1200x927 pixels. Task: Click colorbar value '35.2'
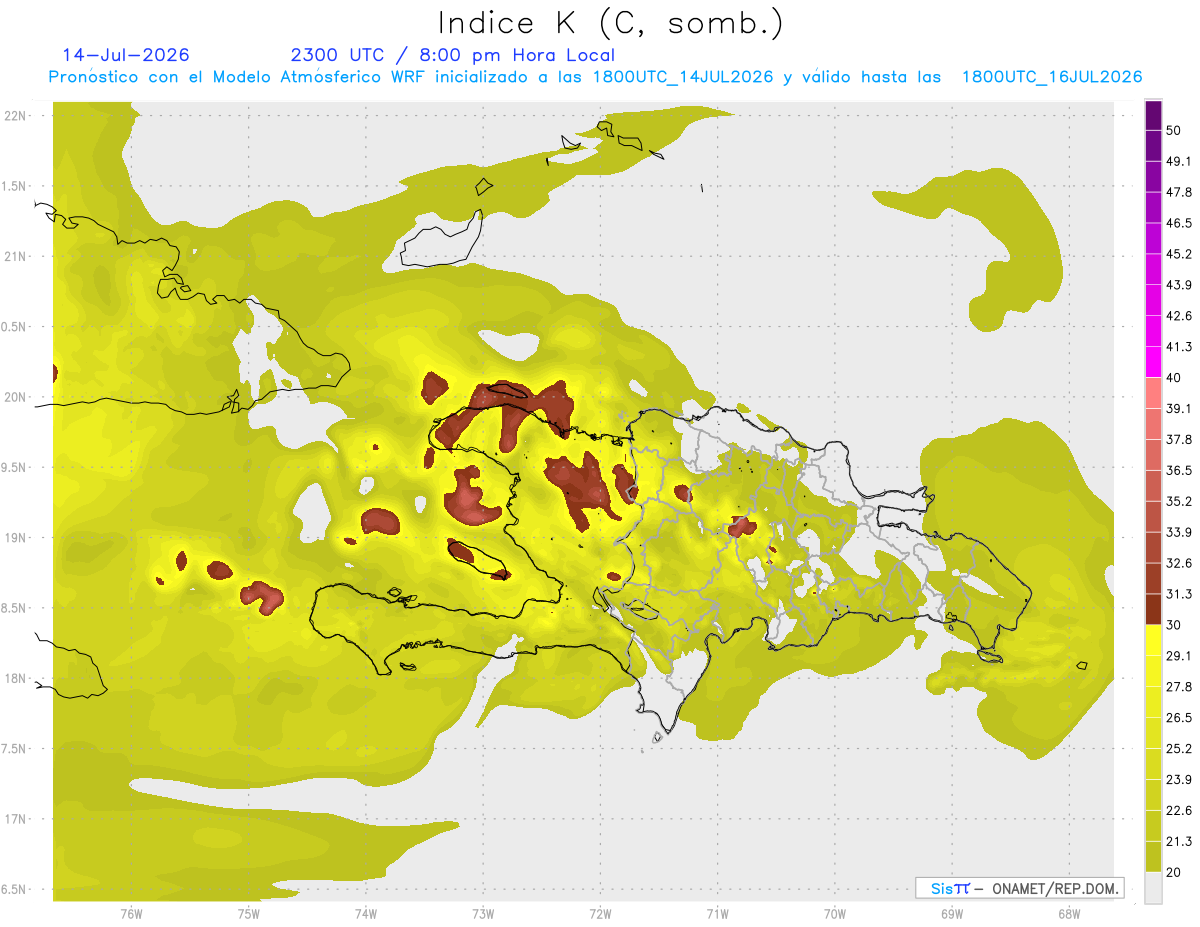tap(1179, 501)
